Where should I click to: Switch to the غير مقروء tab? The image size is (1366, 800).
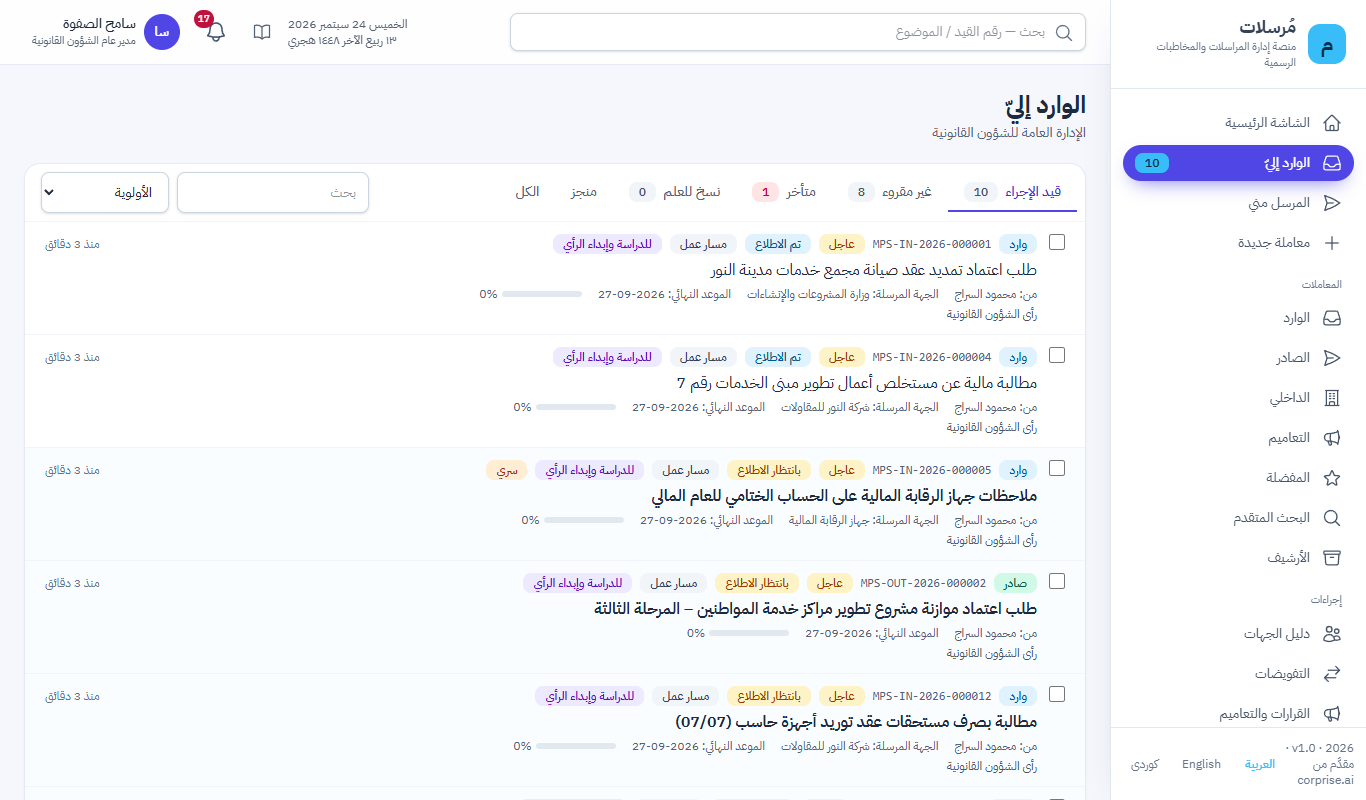tap(891, 192)
